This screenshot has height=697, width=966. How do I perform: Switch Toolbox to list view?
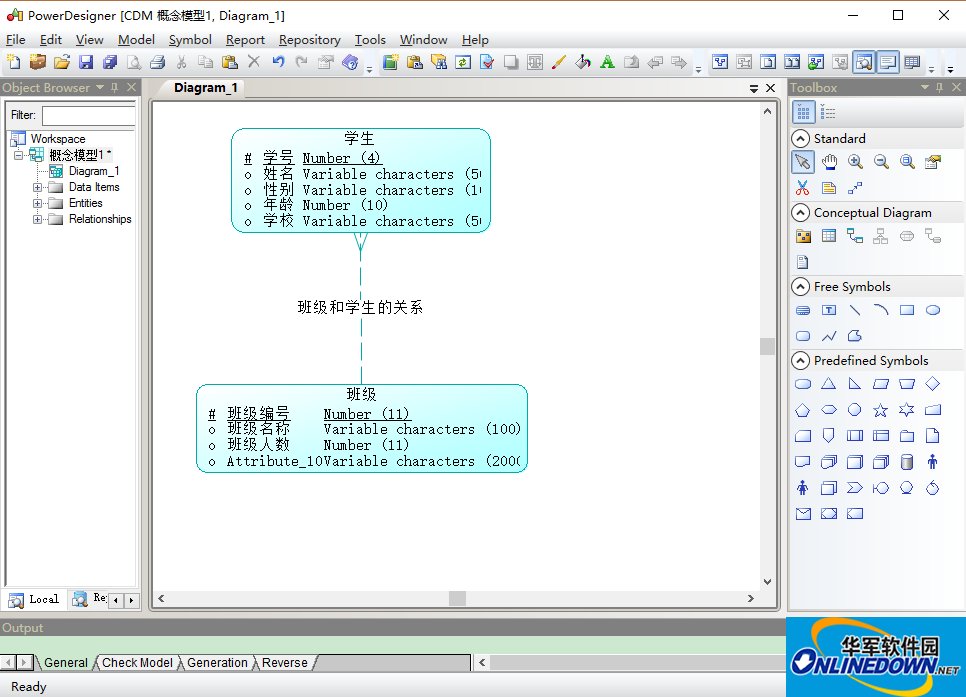coord(829,113)
